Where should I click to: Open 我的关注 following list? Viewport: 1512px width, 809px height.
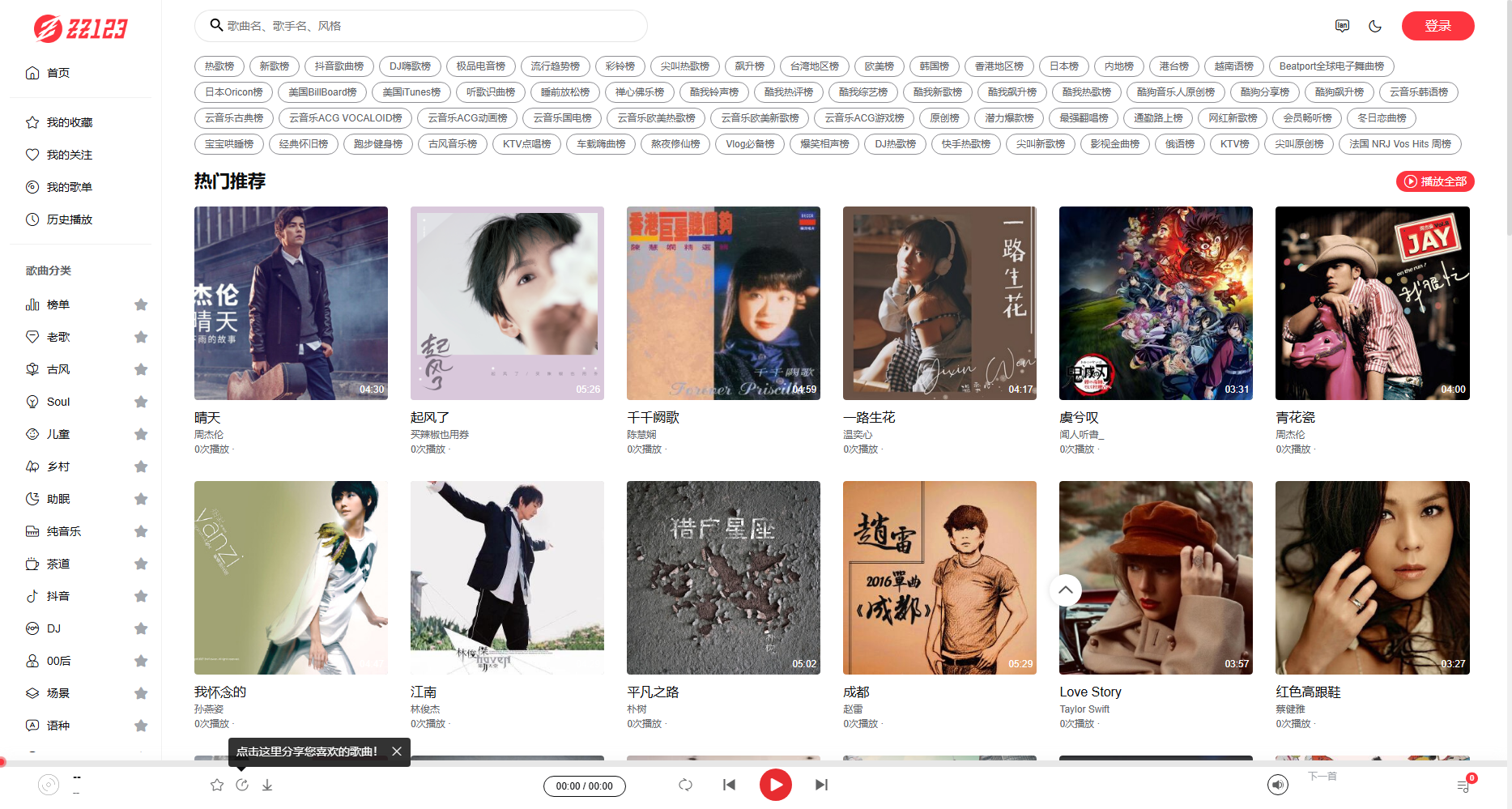click(59, 155)
